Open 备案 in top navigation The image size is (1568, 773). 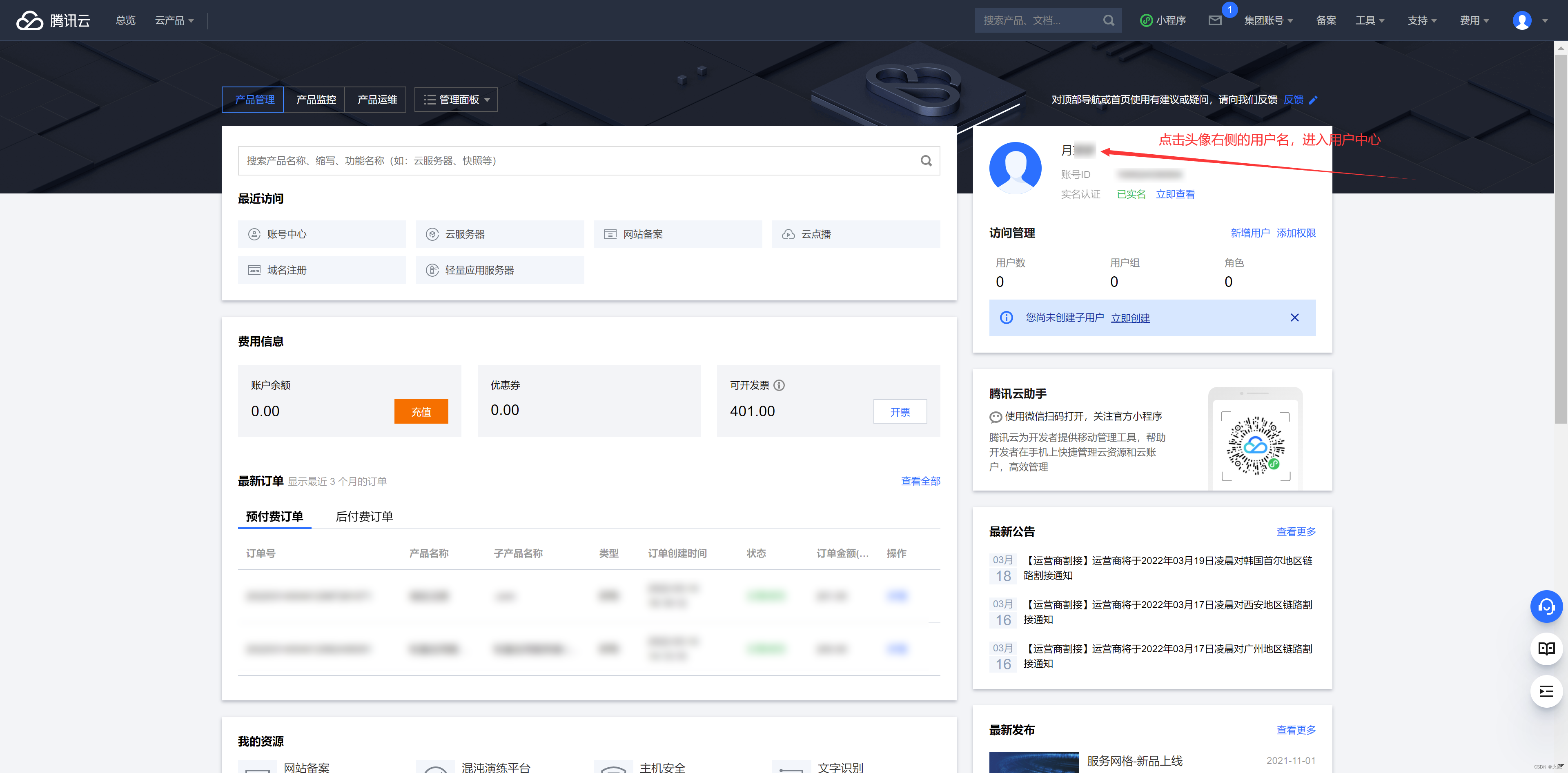[1326, 20]
